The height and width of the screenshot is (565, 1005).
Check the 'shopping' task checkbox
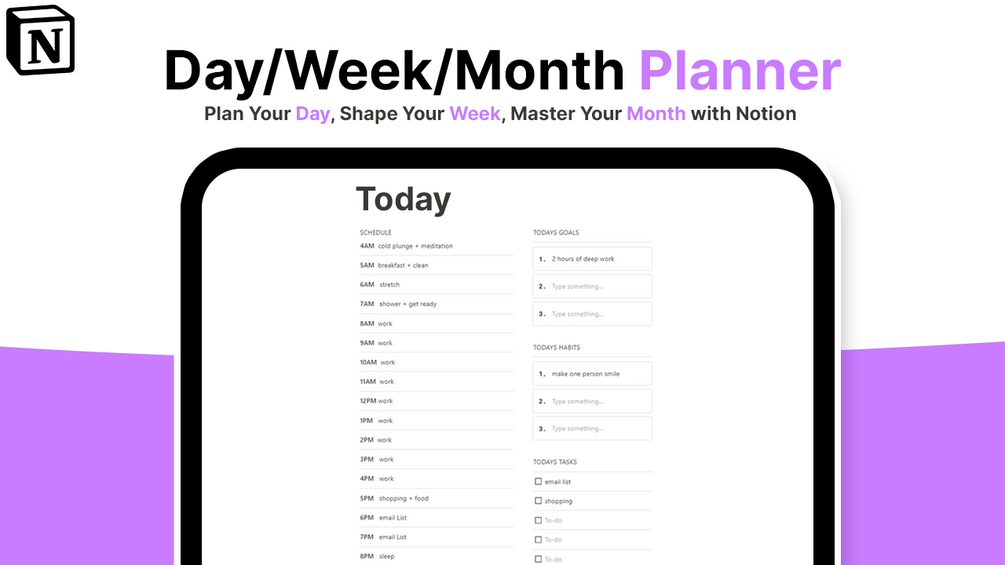(x=538, y=501)
